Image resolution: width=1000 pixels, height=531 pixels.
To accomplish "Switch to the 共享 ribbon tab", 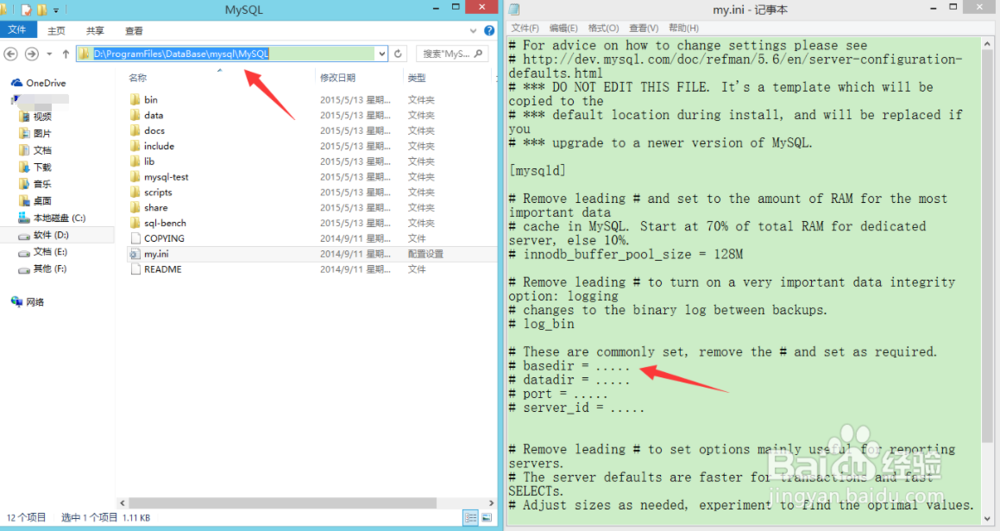I will click(95, 31).
